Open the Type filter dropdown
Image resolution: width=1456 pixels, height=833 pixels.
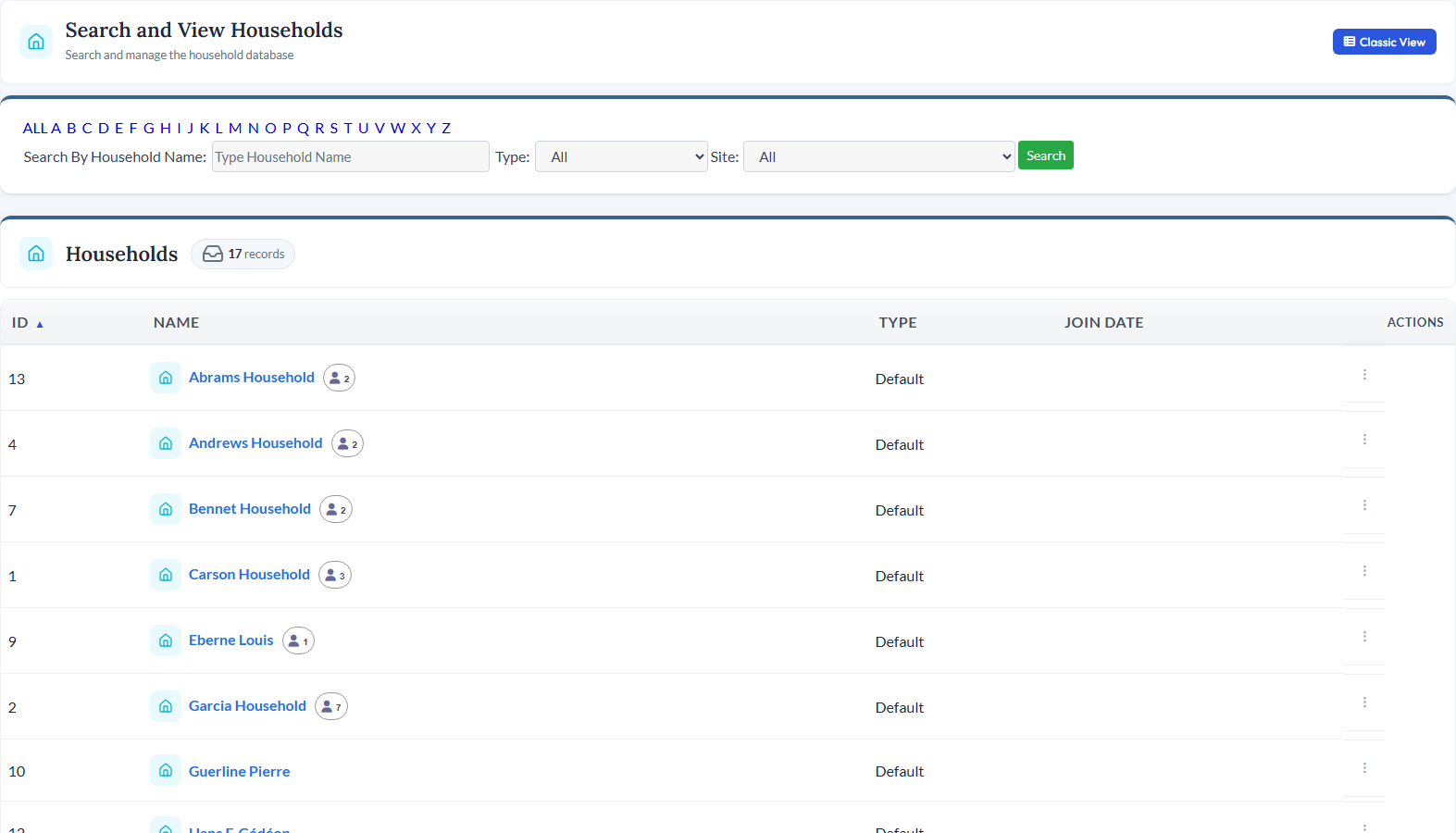pos(621,156)
